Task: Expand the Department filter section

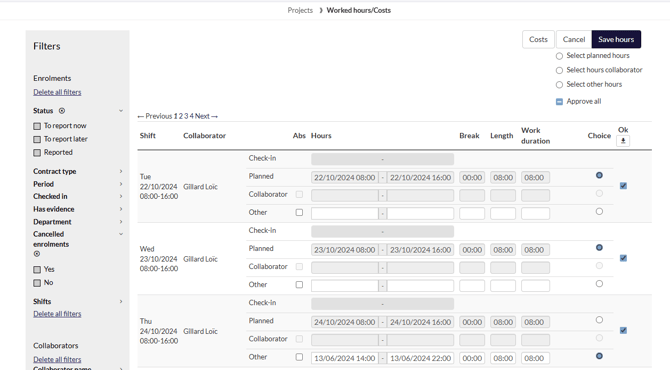Action: pyautogui.click(x=121, y=222)
